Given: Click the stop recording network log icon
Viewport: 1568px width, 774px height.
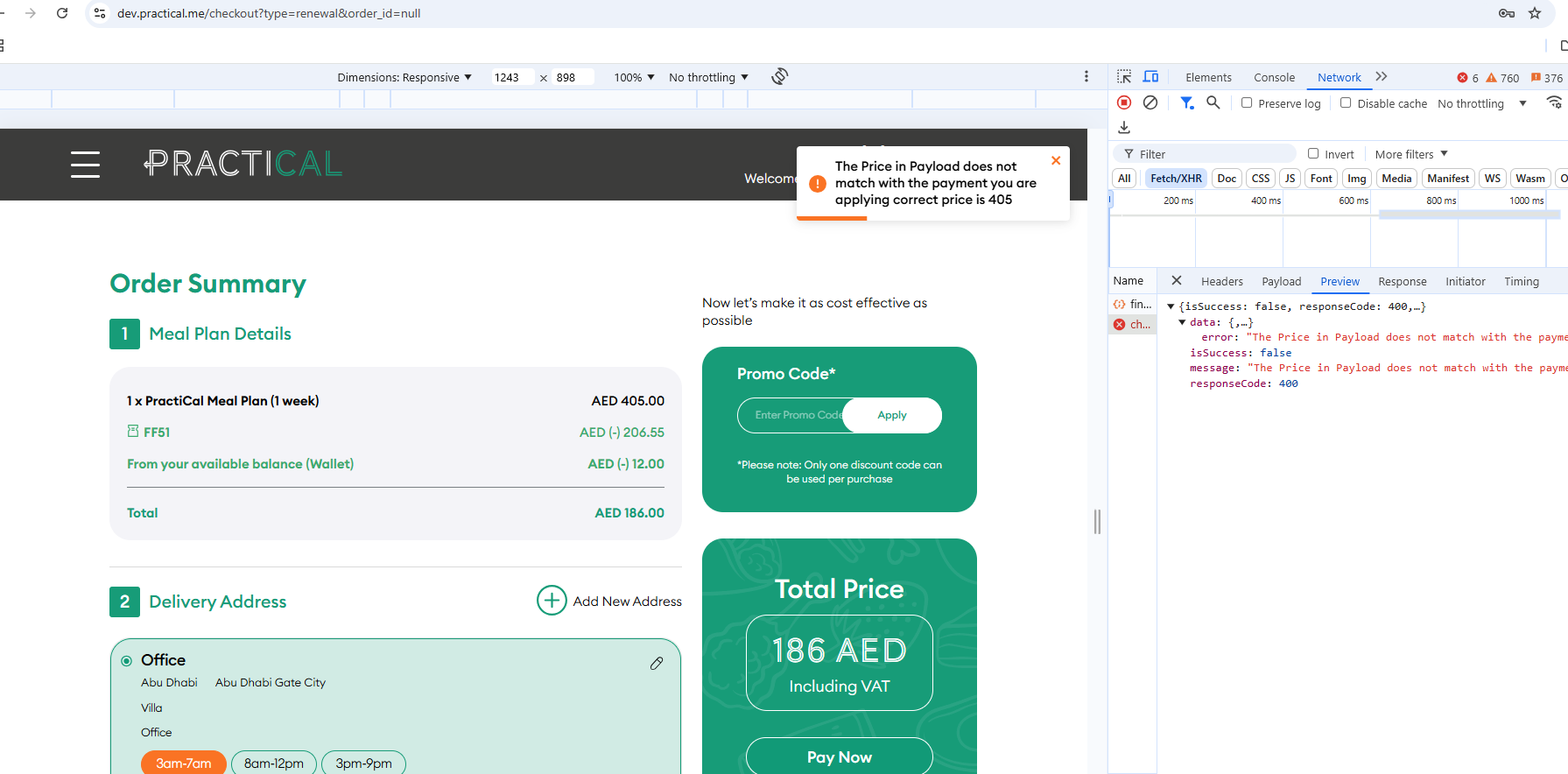Looking at the screenshot, I should tap(1124, 102).
